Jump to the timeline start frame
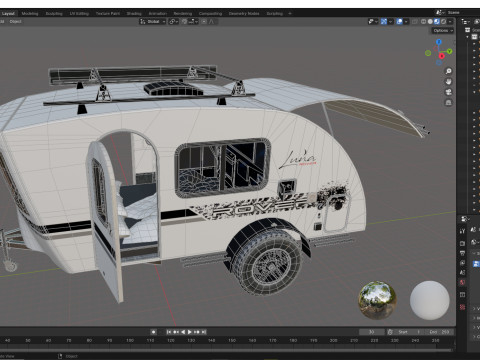 point(169,332)
